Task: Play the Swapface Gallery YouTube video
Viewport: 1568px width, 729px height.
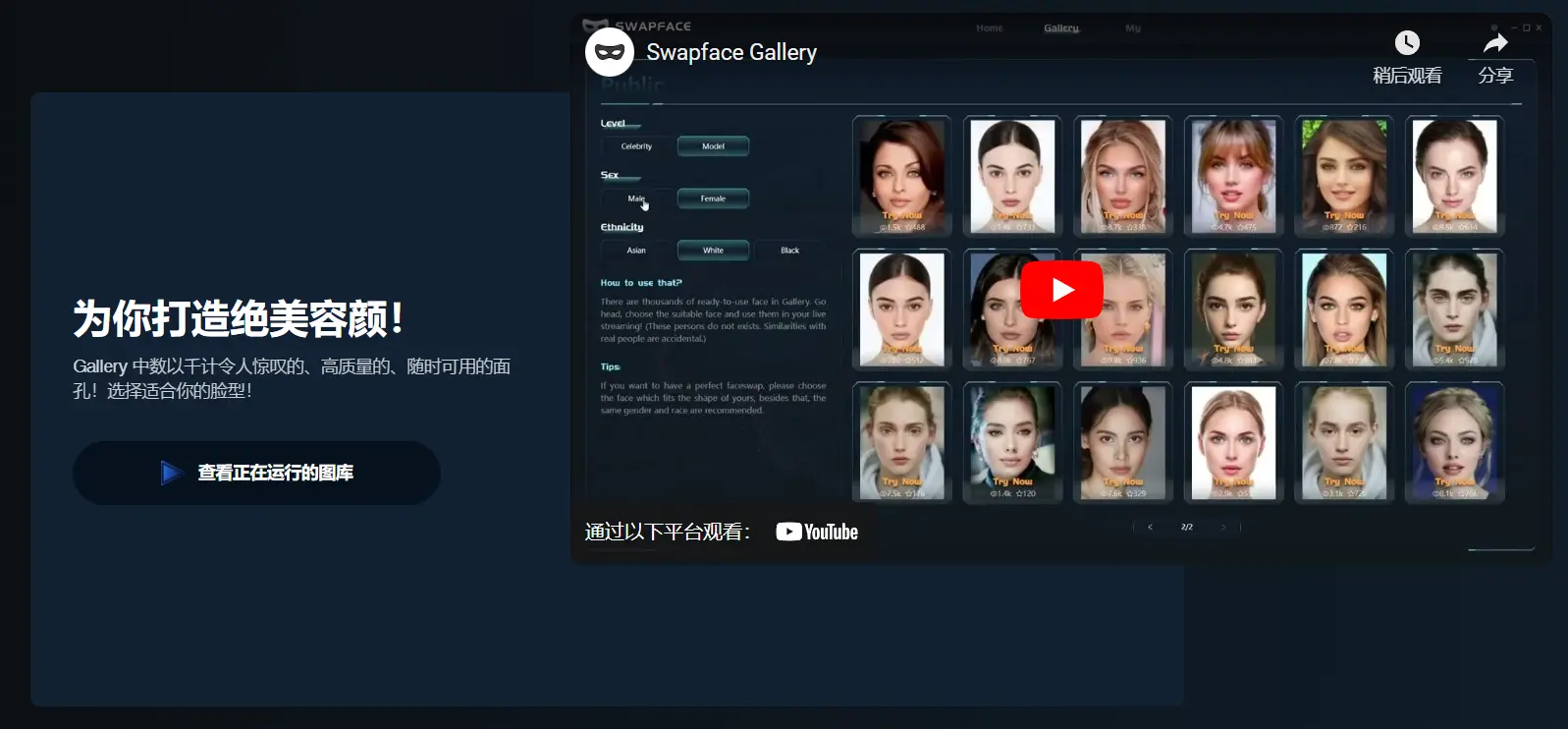Action: (x=1061, y=290)
